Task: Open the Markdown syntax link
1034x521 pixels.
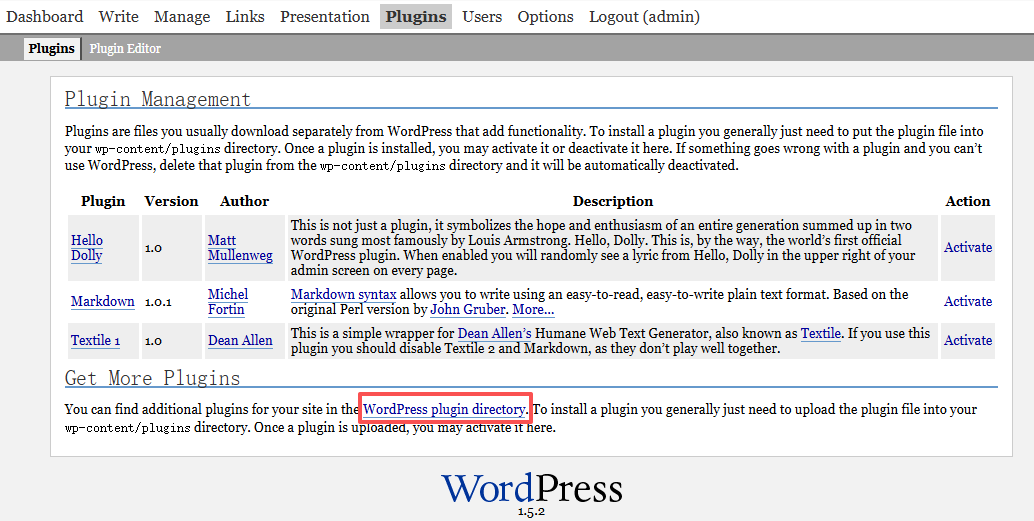Action: [x=344, y=294]
